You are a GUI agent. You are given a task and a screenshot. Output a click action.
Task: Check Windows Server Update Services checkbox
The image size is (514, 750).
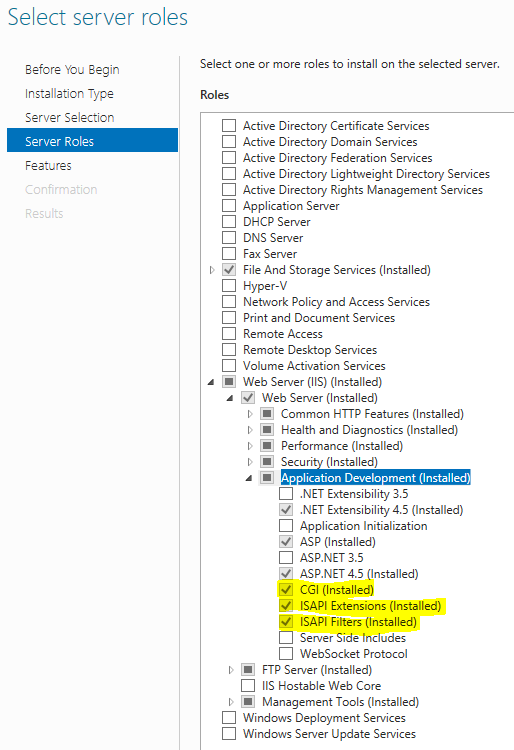pos(229,734)
